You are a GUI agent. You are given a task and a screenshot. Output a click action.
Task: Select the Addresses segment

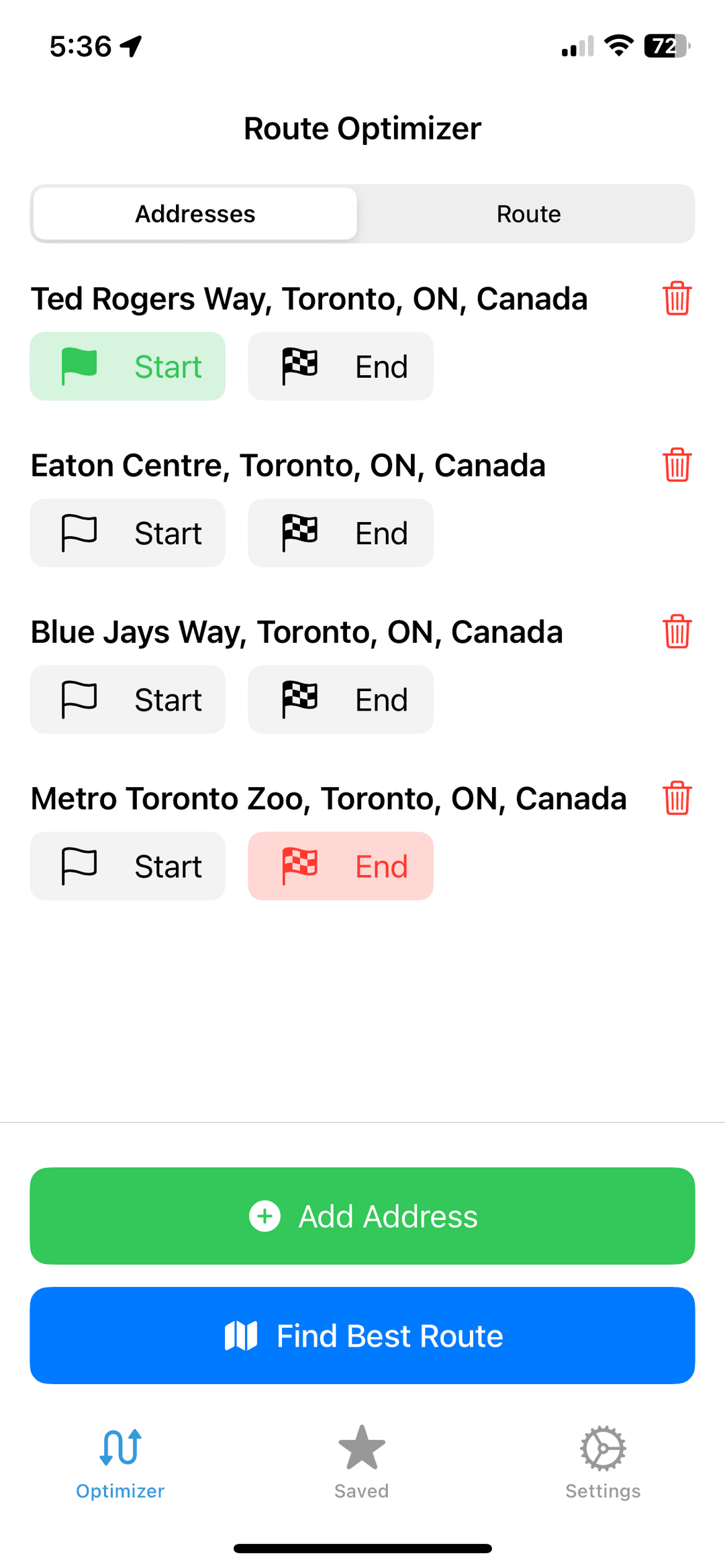[x=195, y=214]
